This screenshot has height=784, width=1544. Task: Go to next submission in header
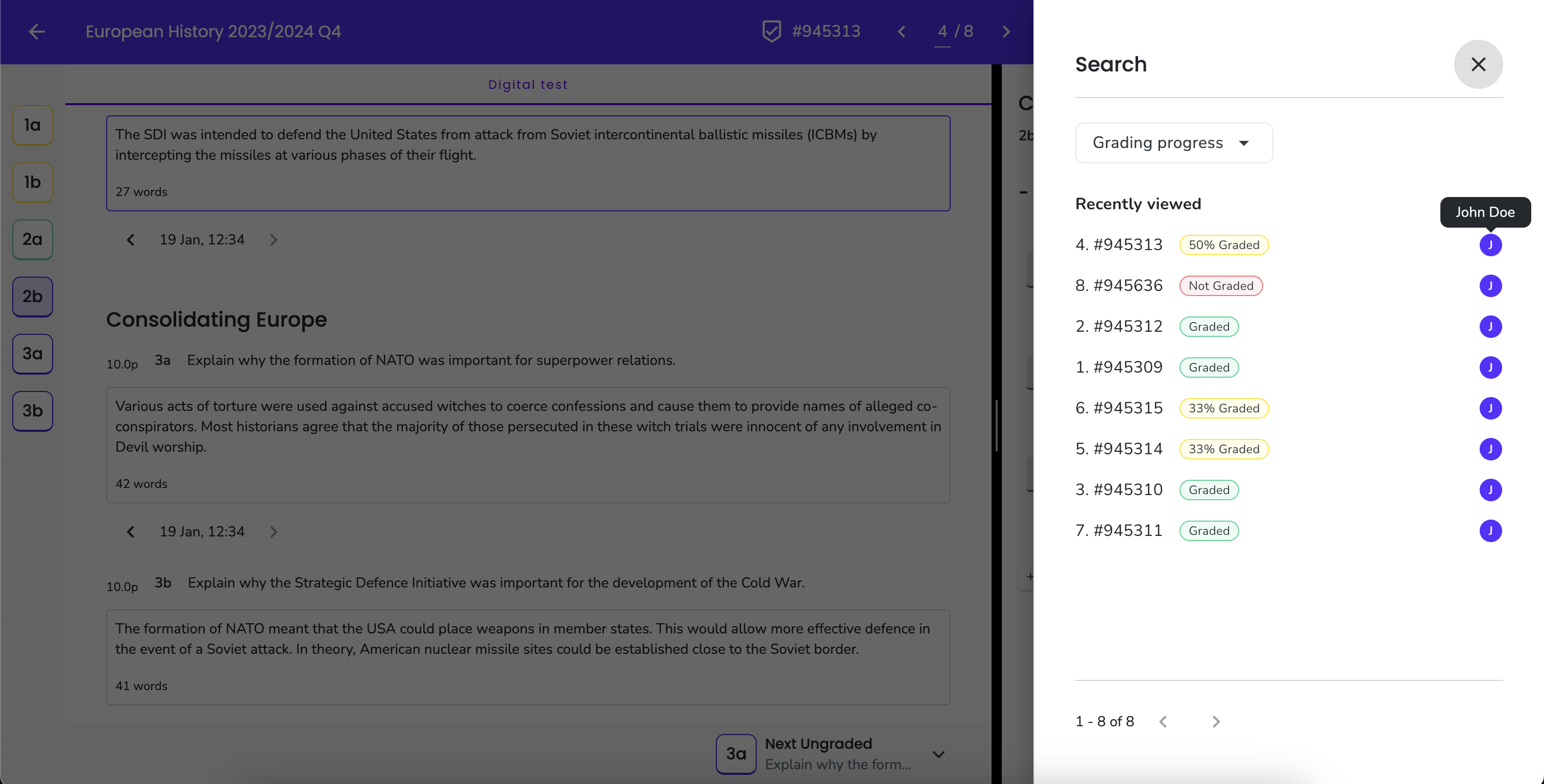pyautogui.click(x=1006, y=31)
